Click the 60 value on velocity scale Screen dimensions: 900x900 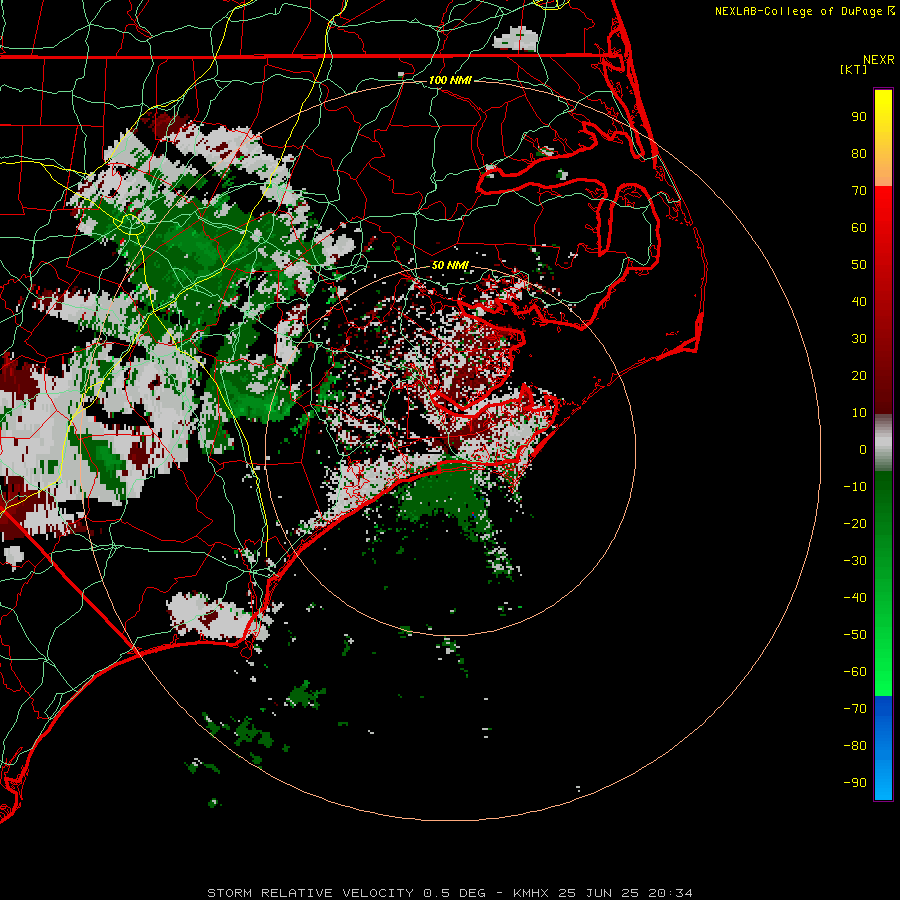click(859, 228)
